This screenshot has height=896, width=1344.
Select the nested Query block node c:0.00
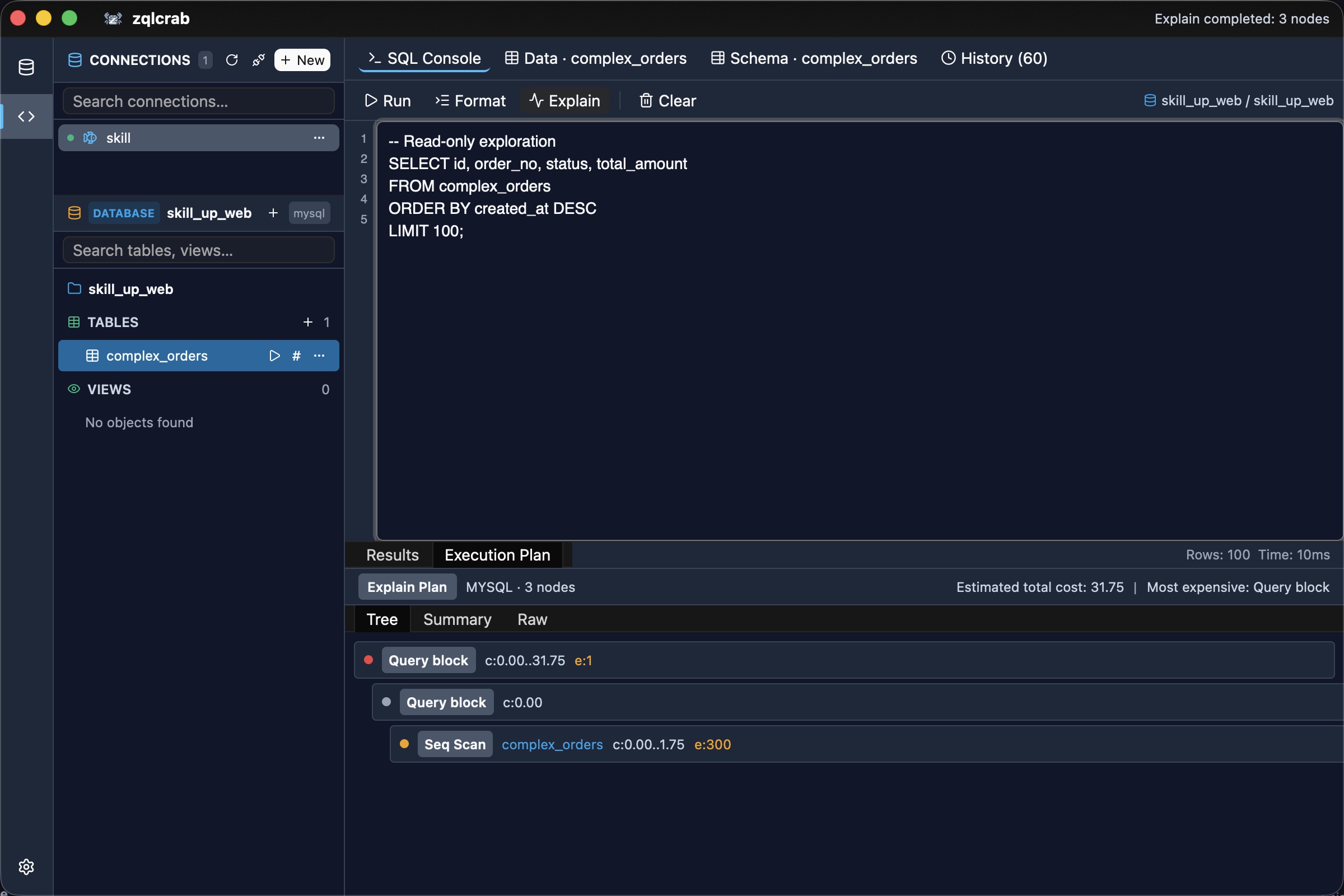857,702
